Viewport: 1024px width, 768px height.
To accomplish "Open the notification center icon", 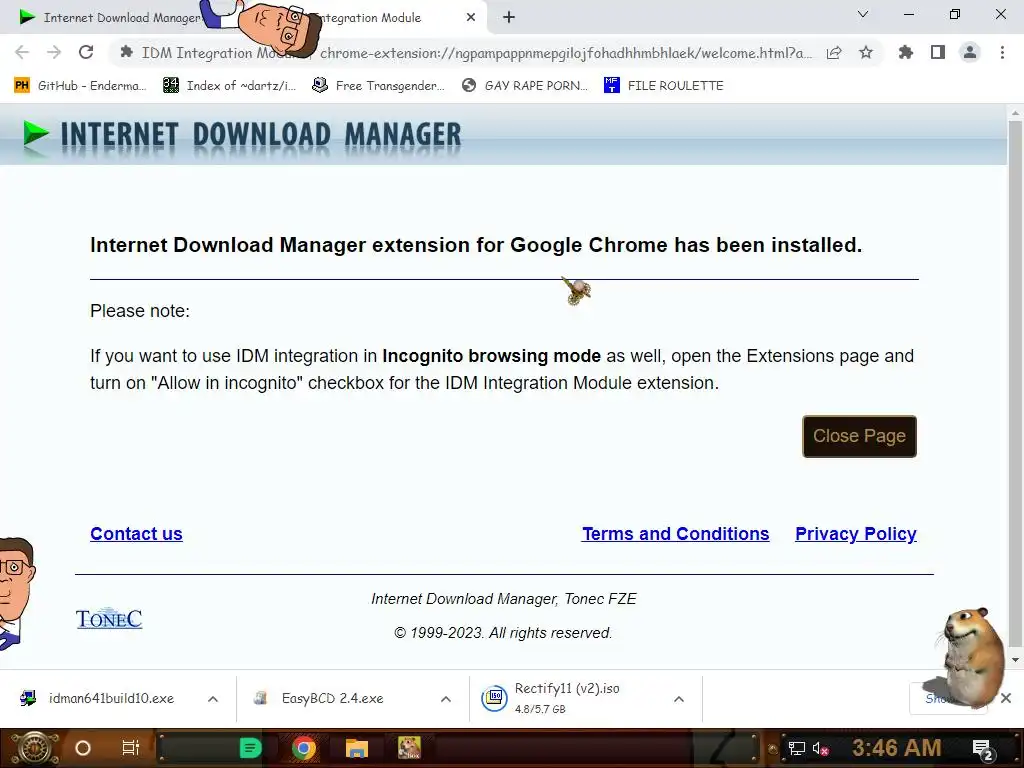I will [984, 749].
